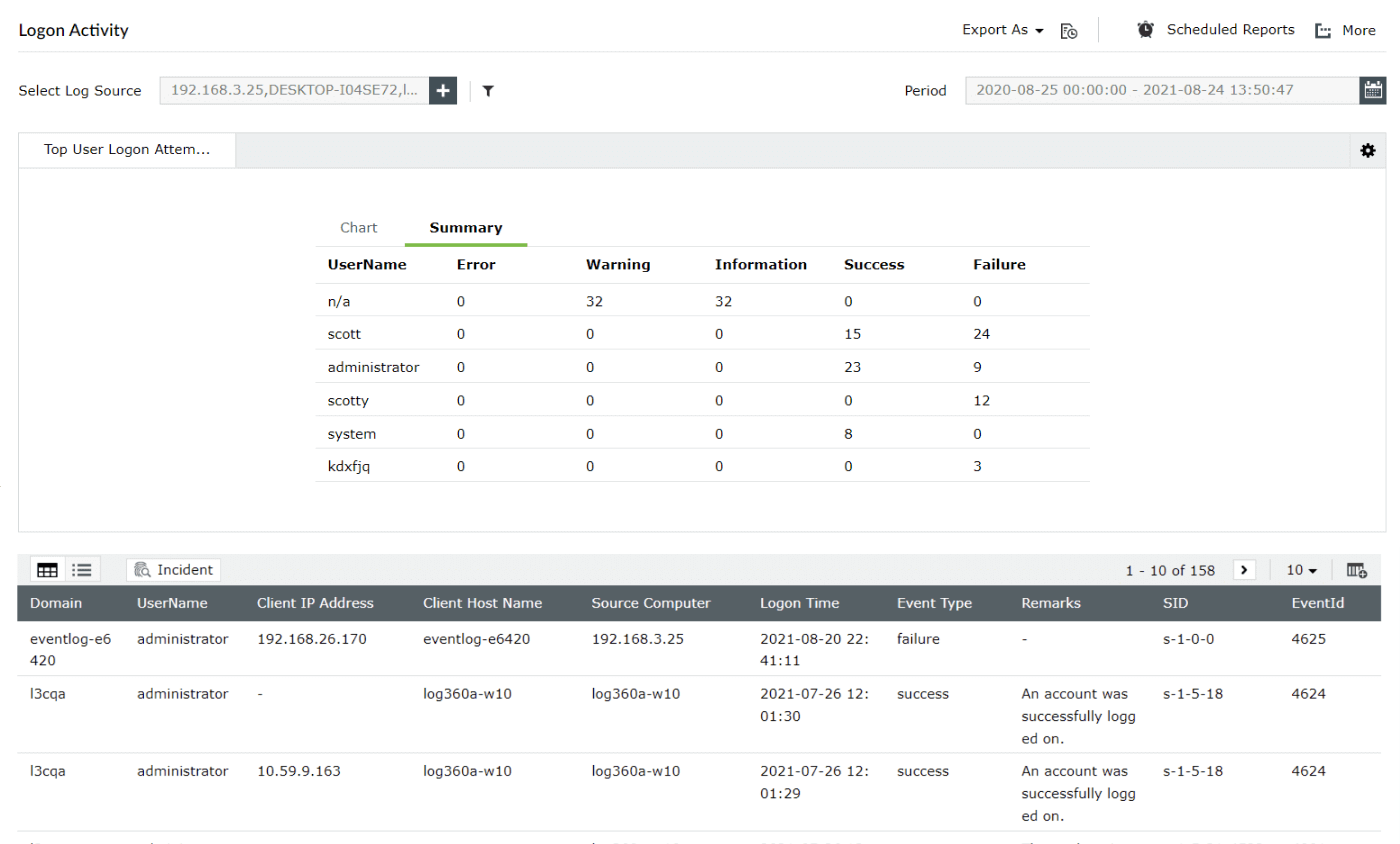Click the Remarks column header
The width and height of the screenshot is (1400, 844).
coord(1051,603)
